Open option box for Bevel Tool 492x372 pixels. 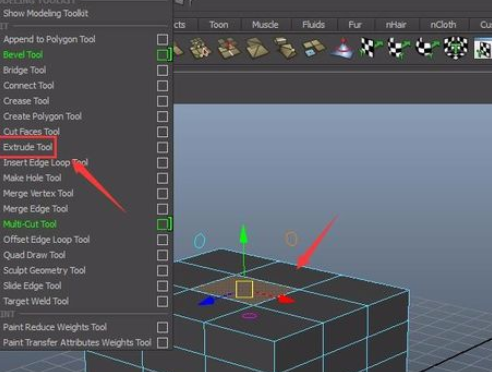coord(162,55)
